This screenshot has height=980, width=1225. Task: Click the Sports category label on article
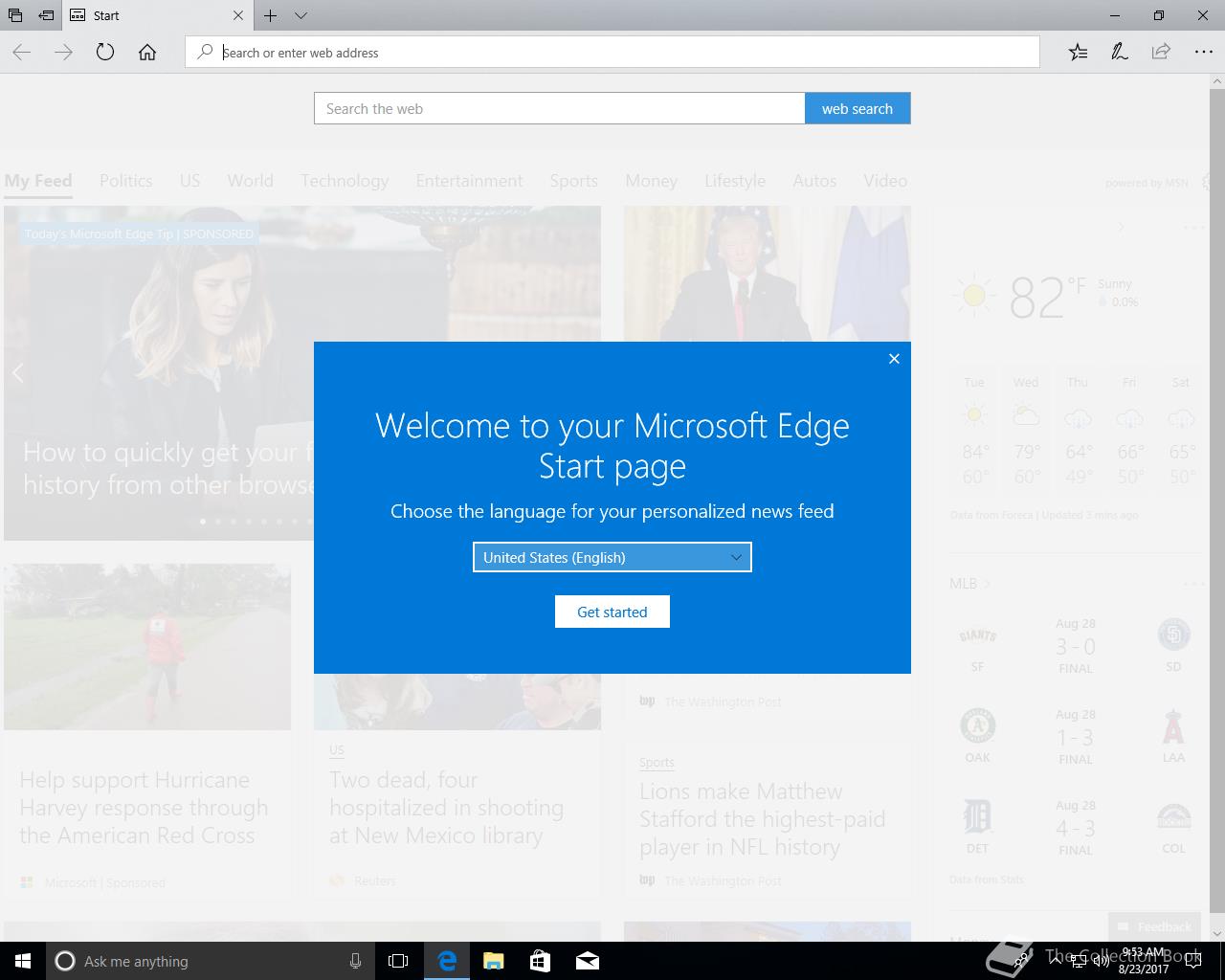(x=657, y=763)
